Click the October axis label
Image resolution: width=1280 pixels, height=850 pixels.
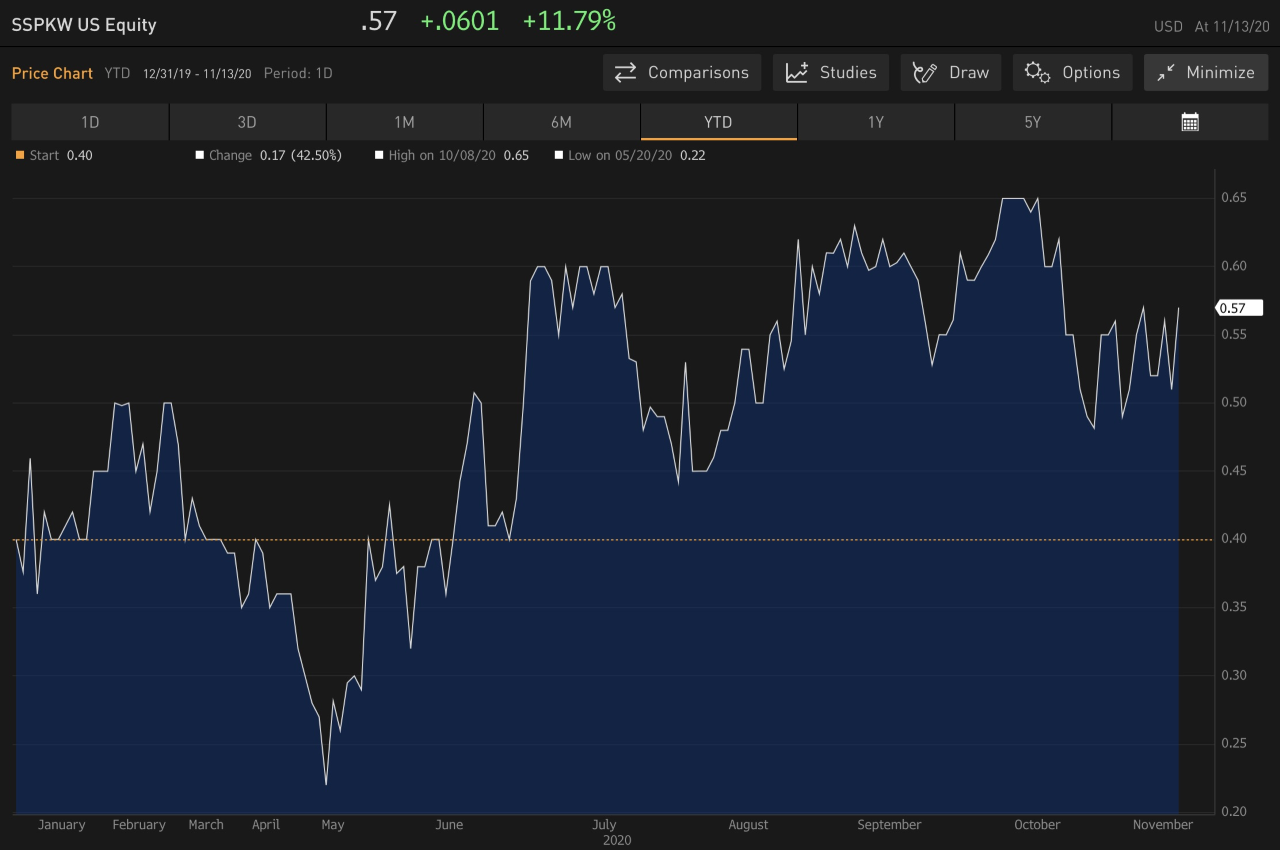pyautogui.click(x=1037, y=825)
